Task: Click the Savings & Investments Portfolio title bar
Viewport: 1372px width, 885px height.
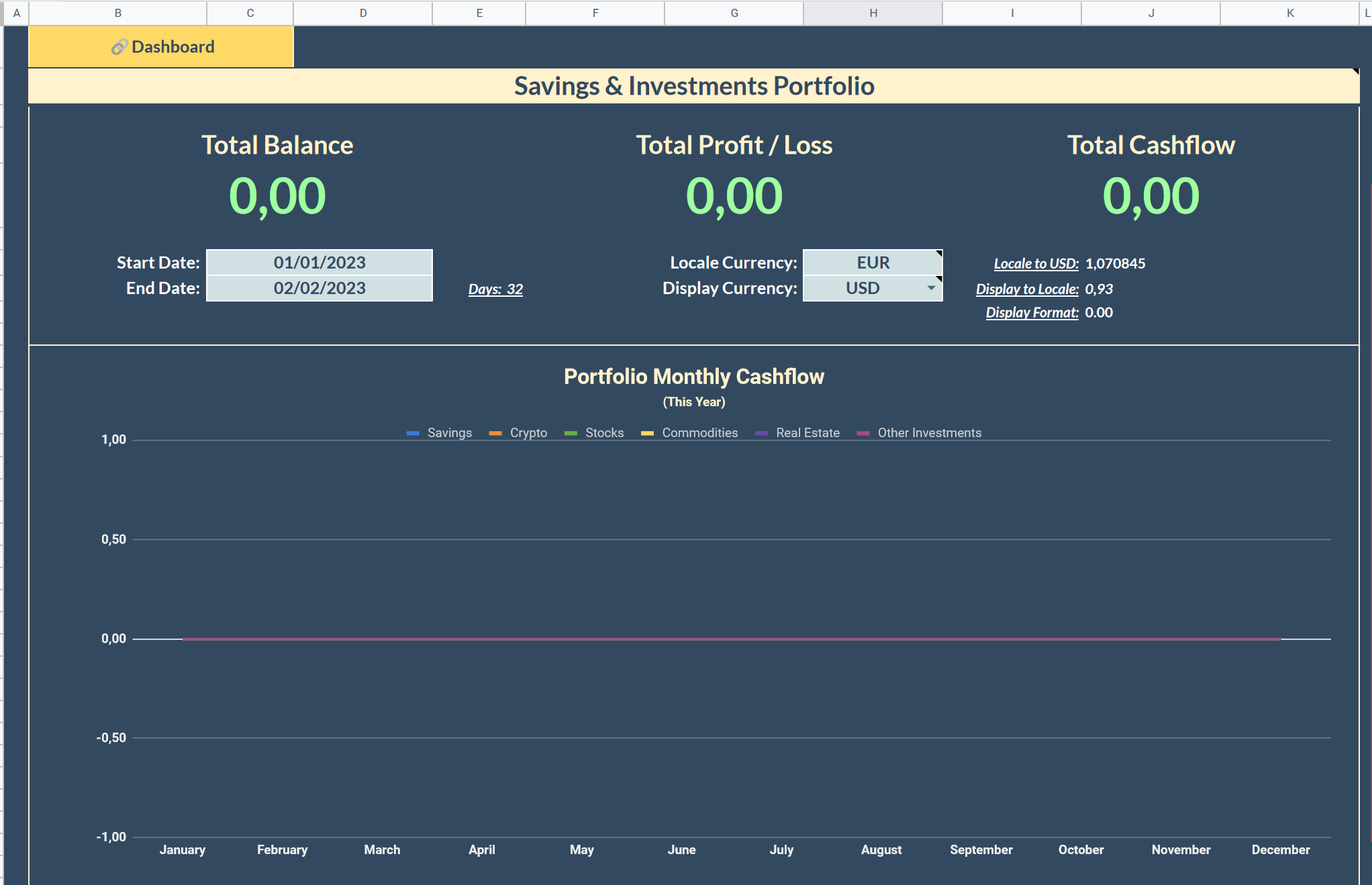Action: pos(694,85)
